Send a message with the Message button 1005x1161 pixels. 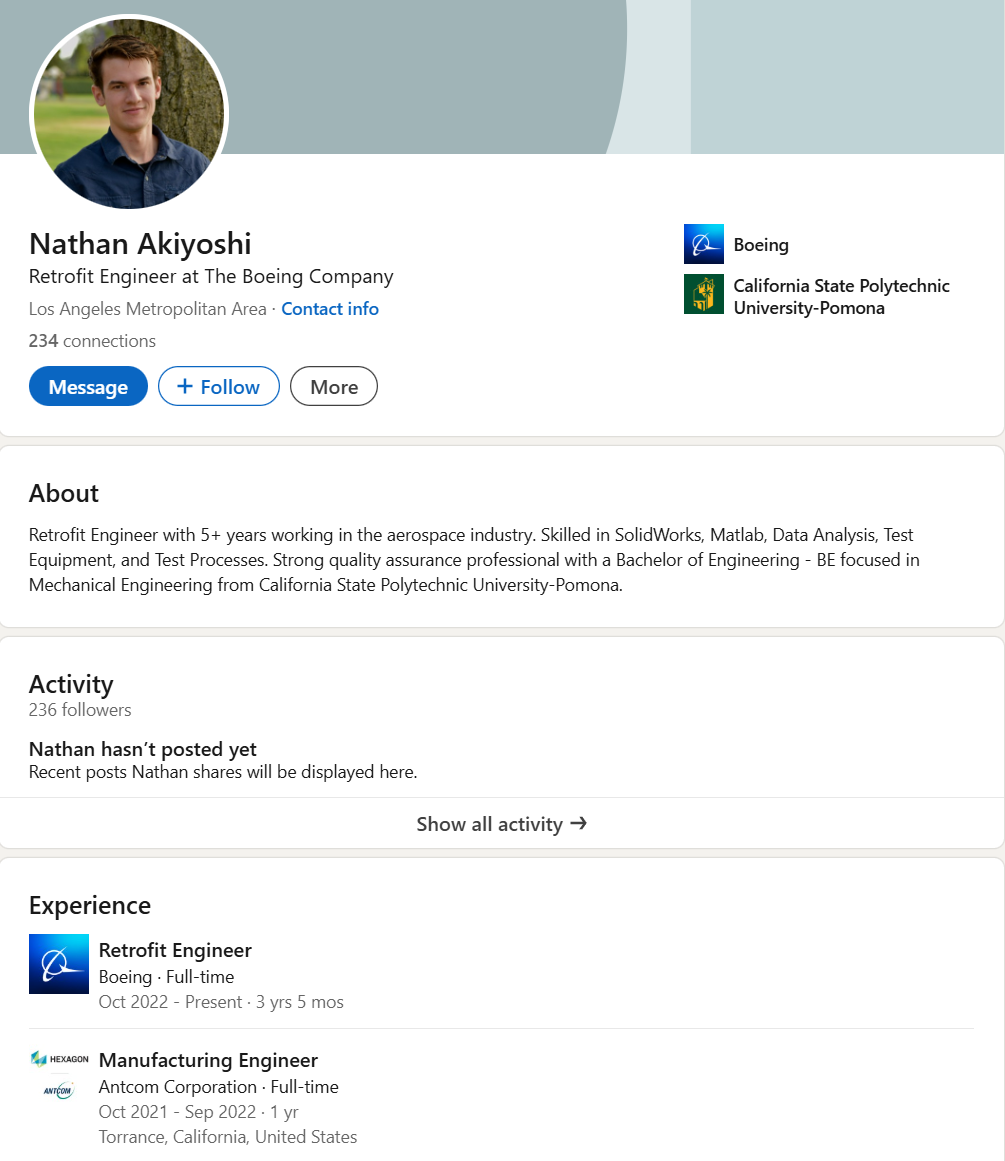coord(88,386)
